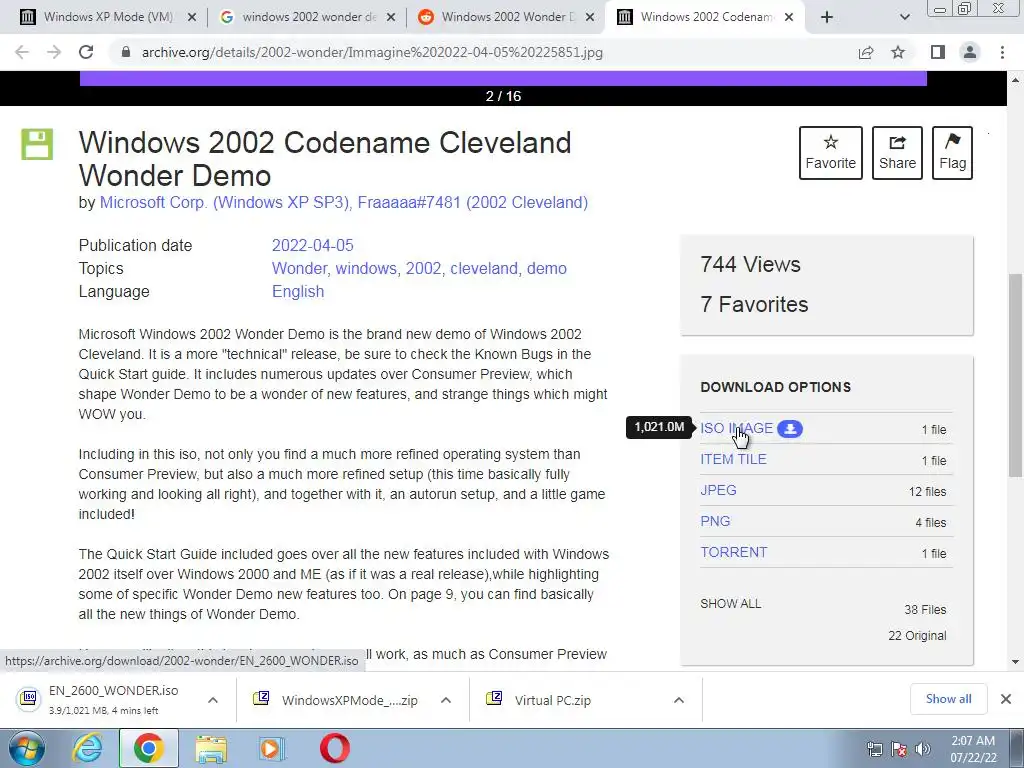Bookmark this page with the star icon
This screenshot has height=768, width=1024.
(898, 52)
